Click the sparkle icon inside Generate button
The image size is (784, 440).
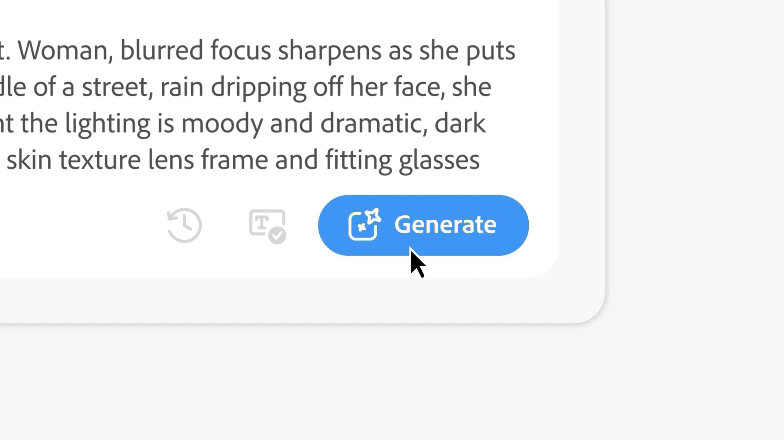365,225
